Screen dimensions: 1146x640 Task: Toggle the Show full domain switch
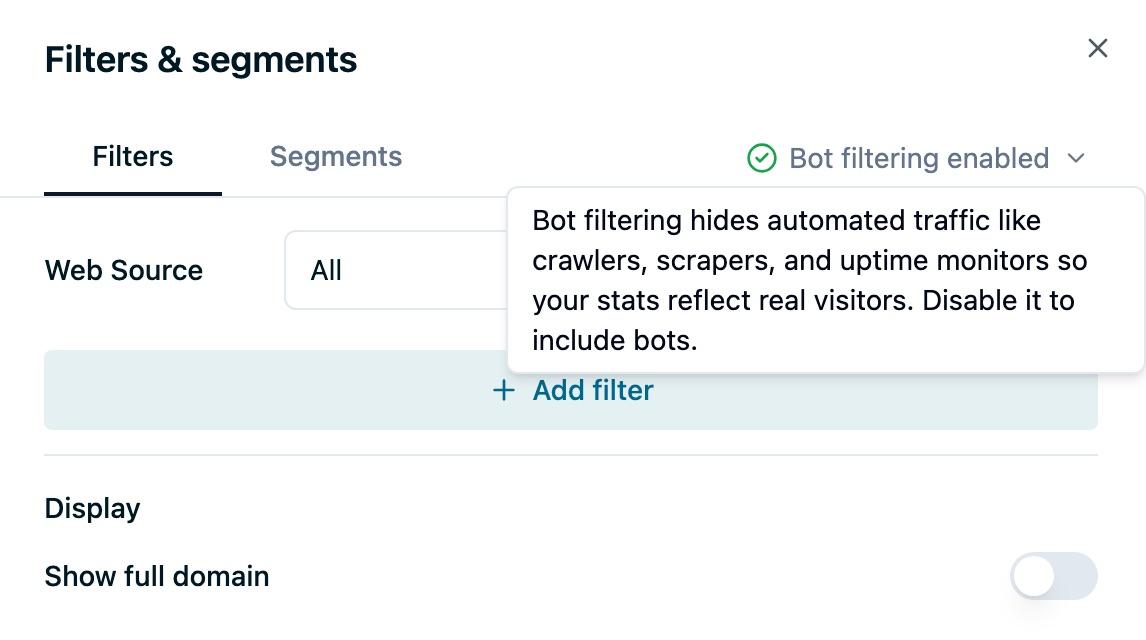click(x=1054, y=576)
